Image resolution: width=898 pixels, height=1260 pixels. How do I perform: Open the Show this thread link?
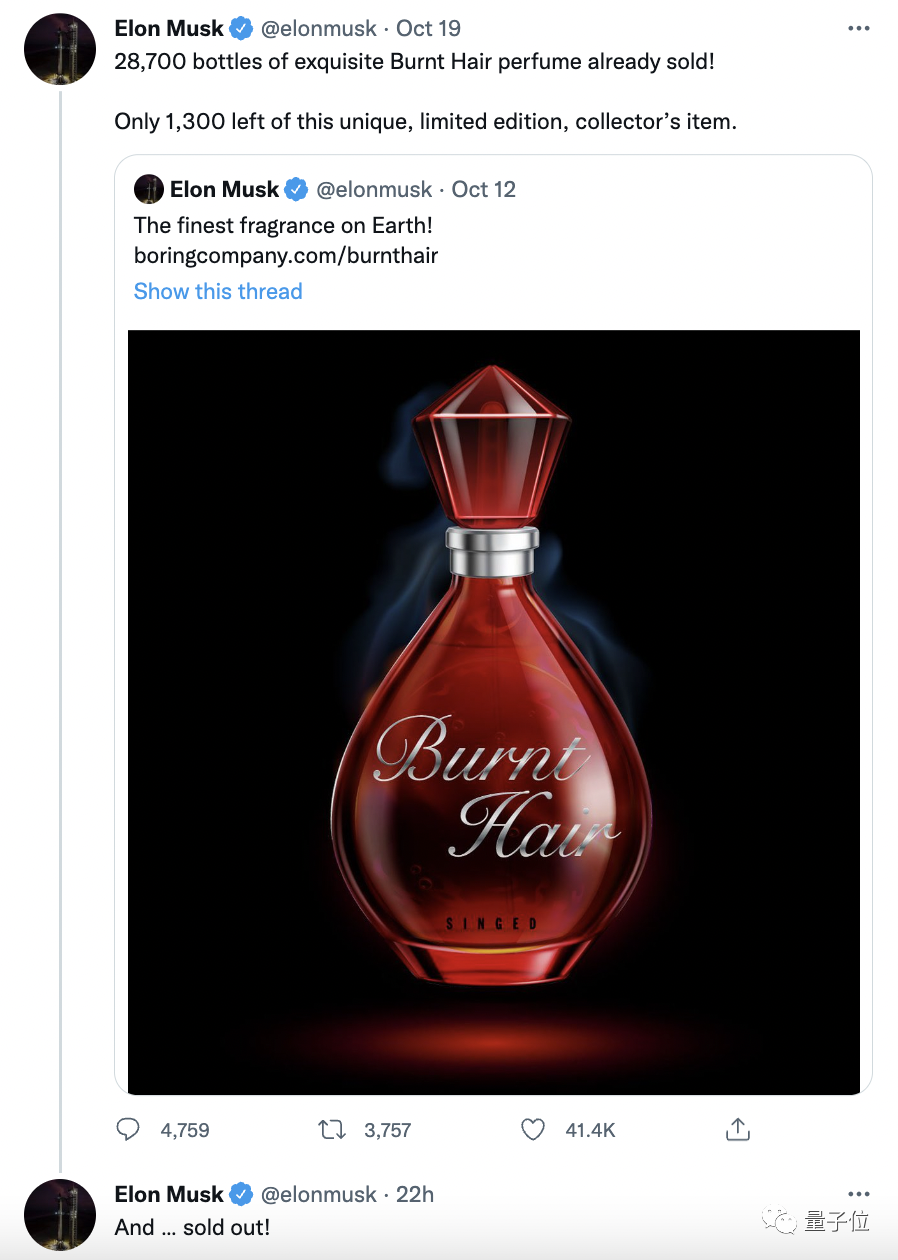(218, 291)
